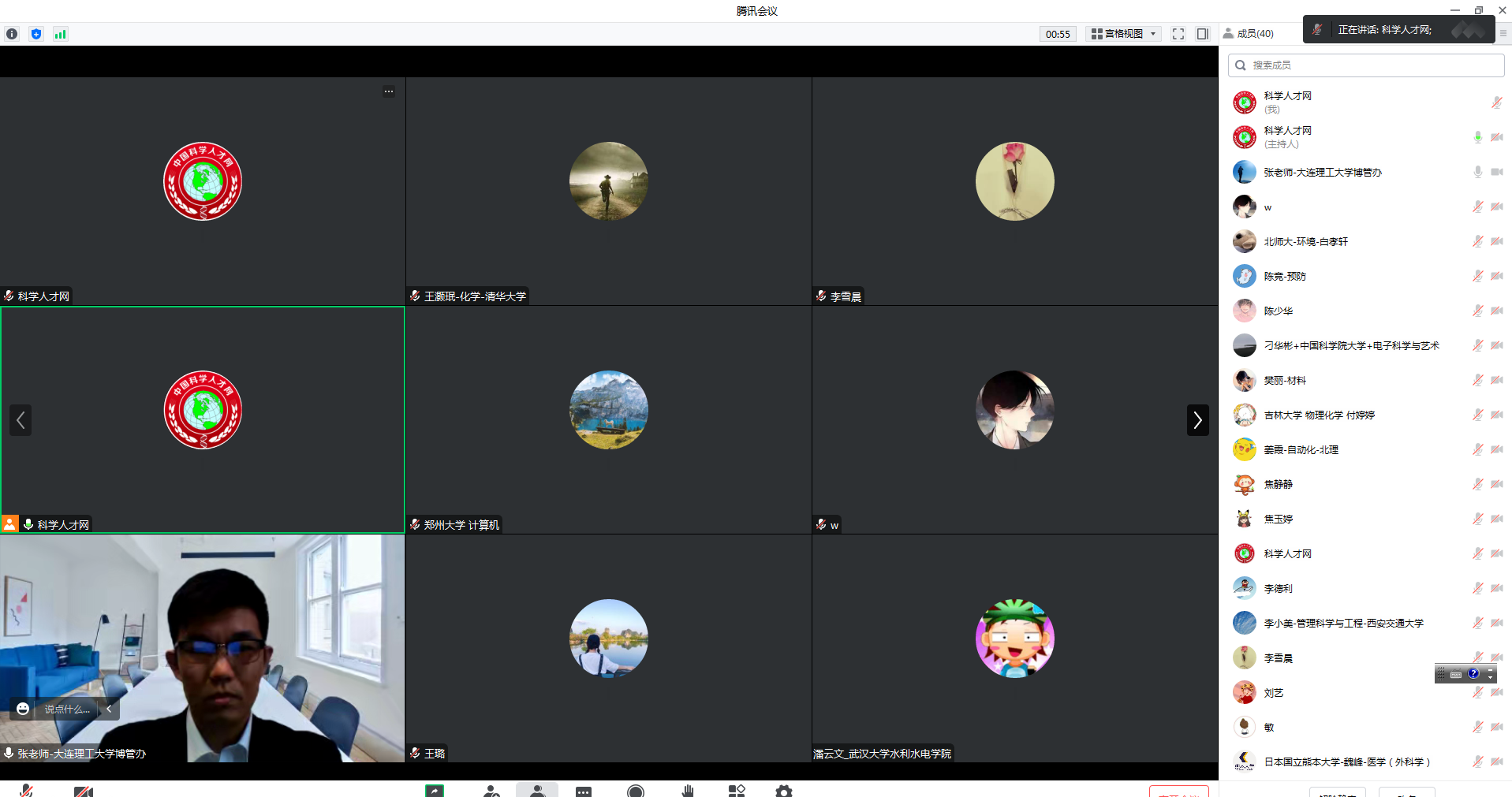1512x797 pixels.
Task: Click the blue help icon on floating bar
Action: (1473, 673)
